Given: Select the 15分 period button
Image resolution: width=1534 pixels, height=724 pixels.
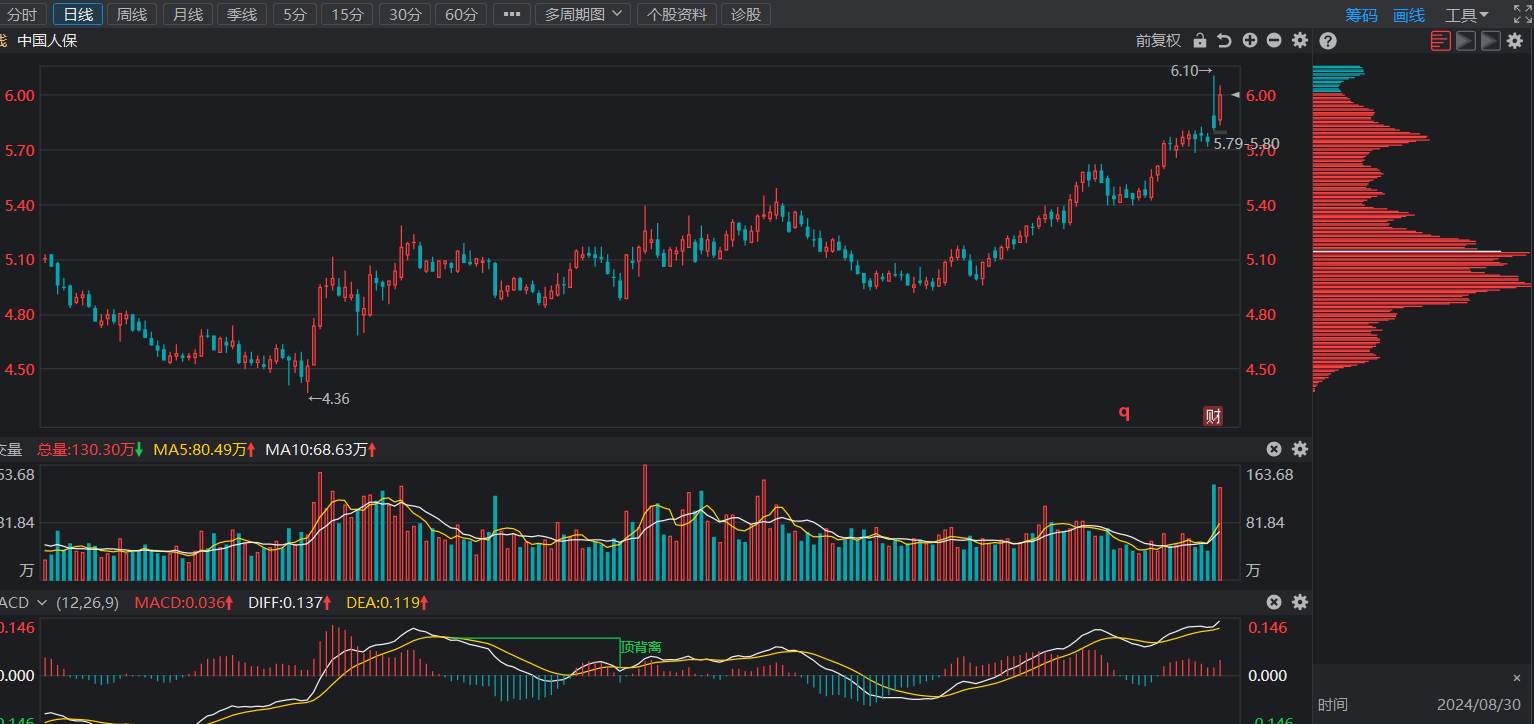Looking at the screenshot, I should tap(348, 14).
